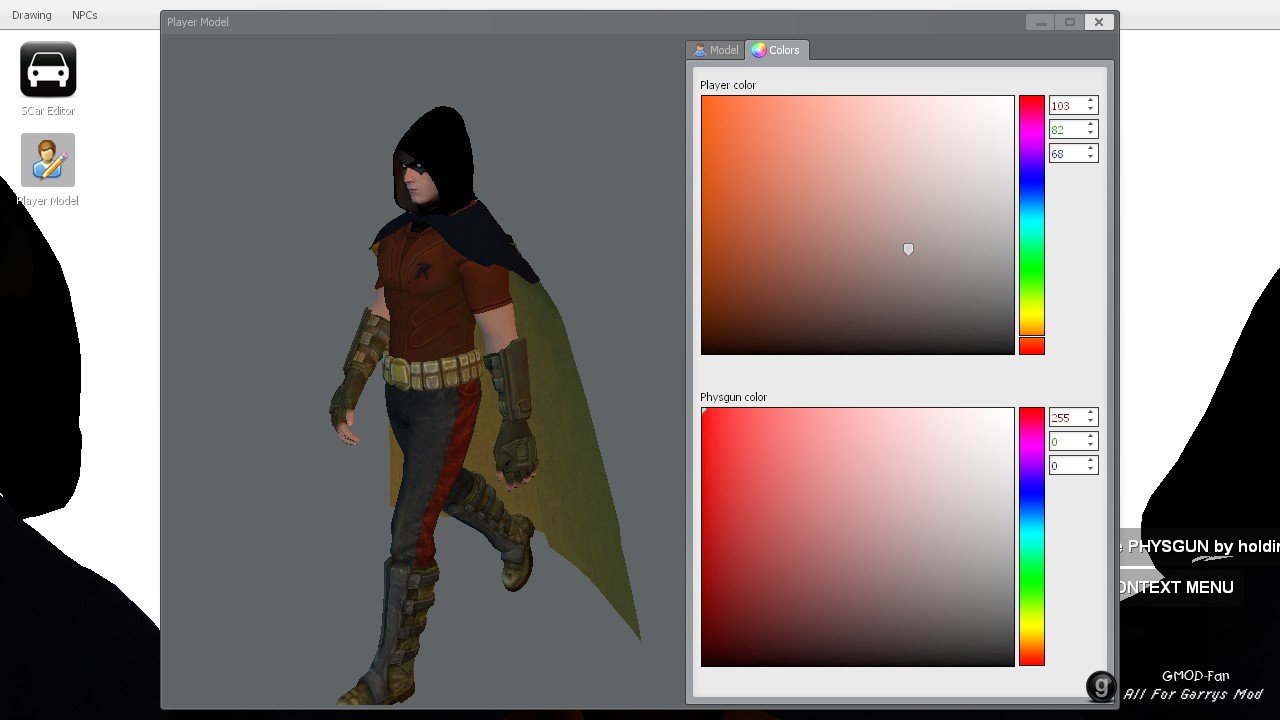
Task: Click the Player color red value field
Action: click(1066, 105)
